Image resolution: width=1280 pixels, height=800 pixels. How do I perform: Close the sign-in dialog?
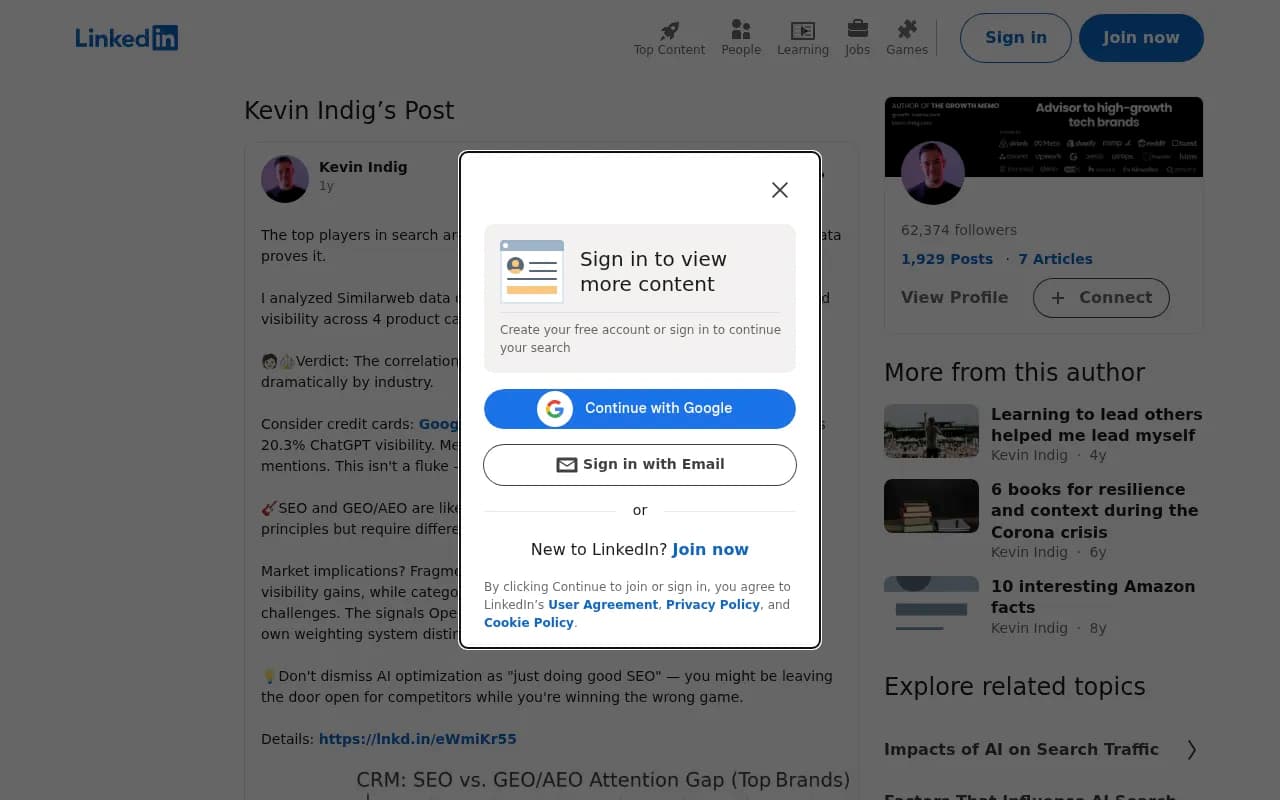pyautogui.click(x=780, y=190)
